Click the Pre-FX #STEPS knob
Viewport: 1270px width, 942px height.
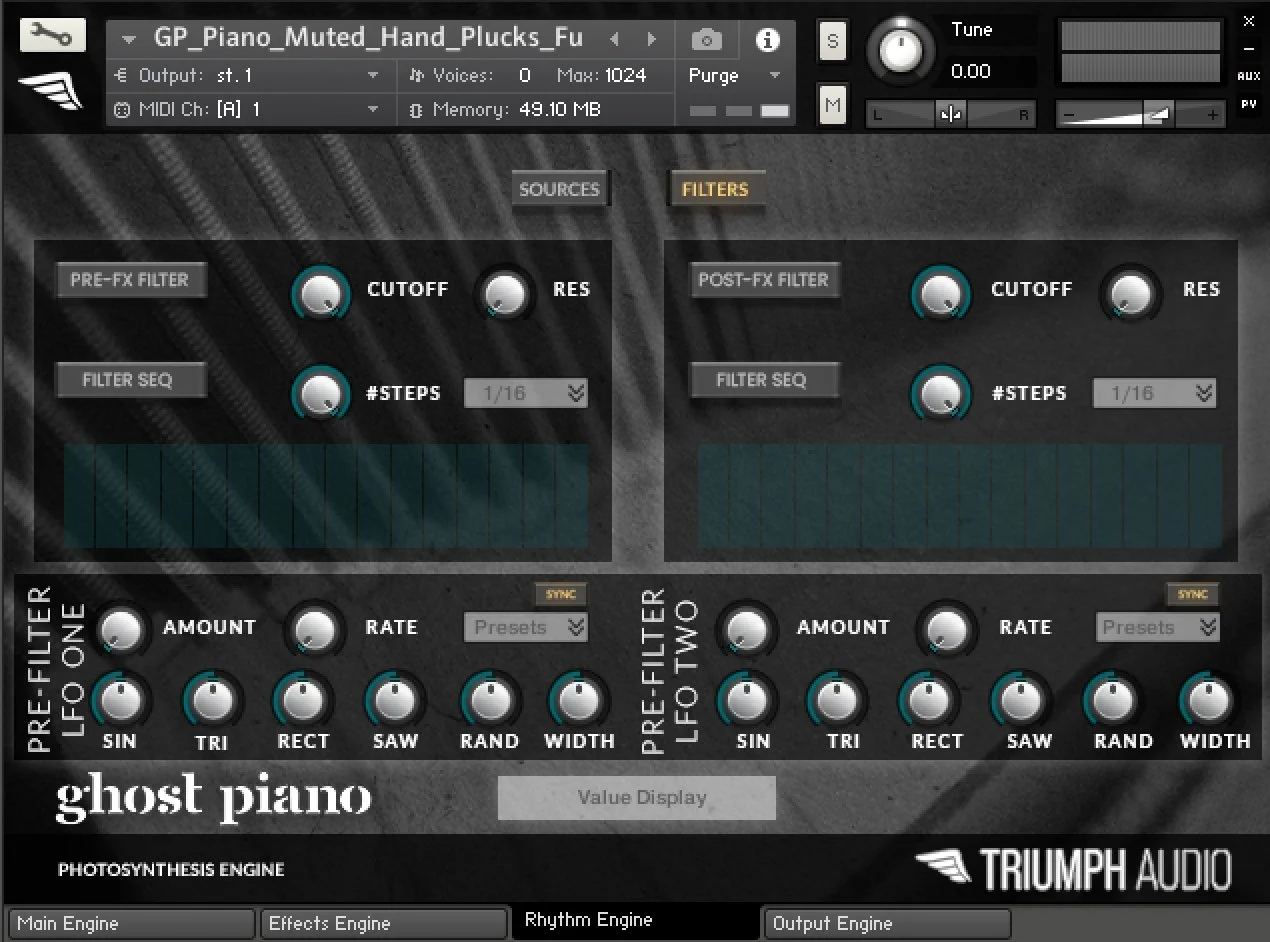[x=321, y=393]
